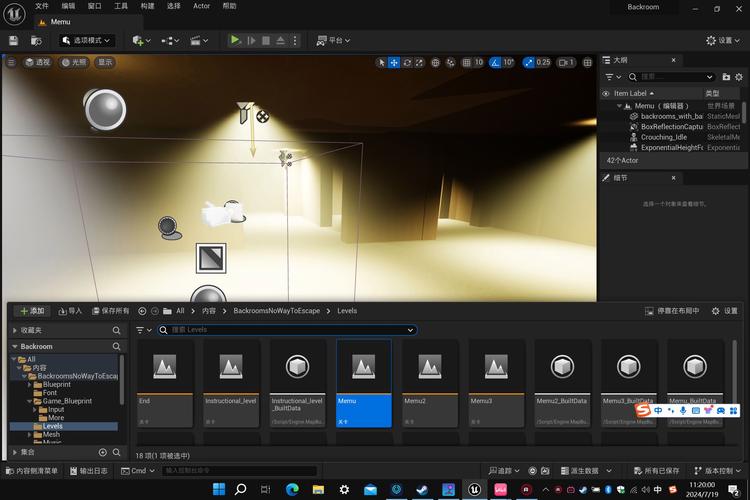Click the outliner filter icon
This screenshot has width=750, height=500.
click(612, 77)
